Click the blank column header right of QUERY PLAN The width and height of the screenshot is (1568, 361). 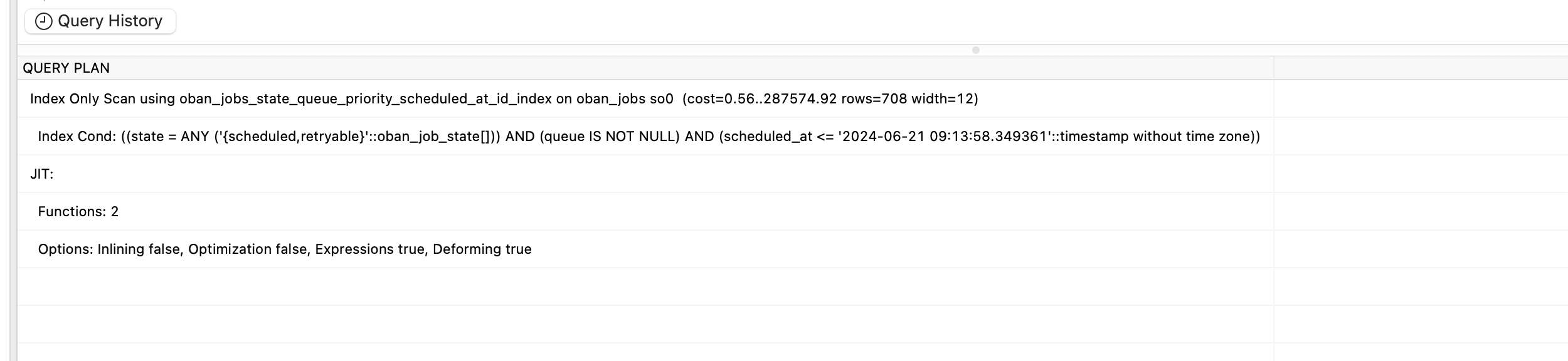click(x=1421, y=68)
